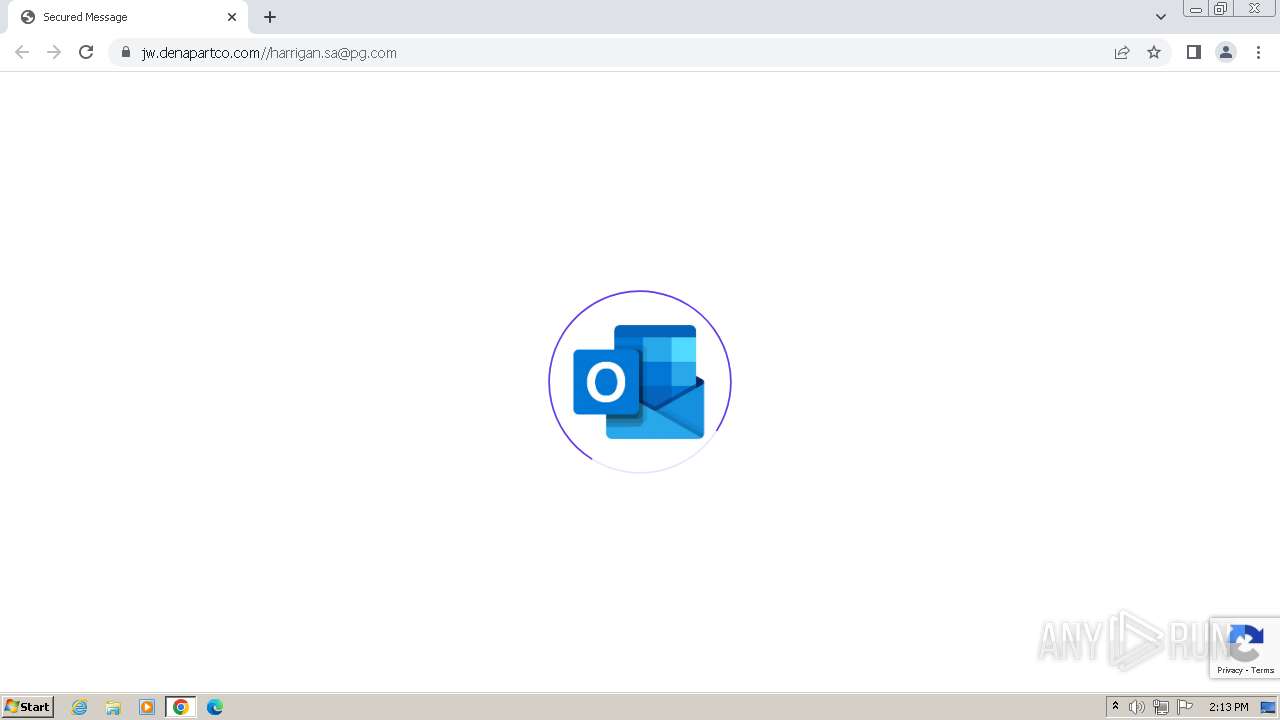The width and height of the screenshot is (1280, 720).
Task: Open the Windows Start menu
Action: click(x=28, y=707)
